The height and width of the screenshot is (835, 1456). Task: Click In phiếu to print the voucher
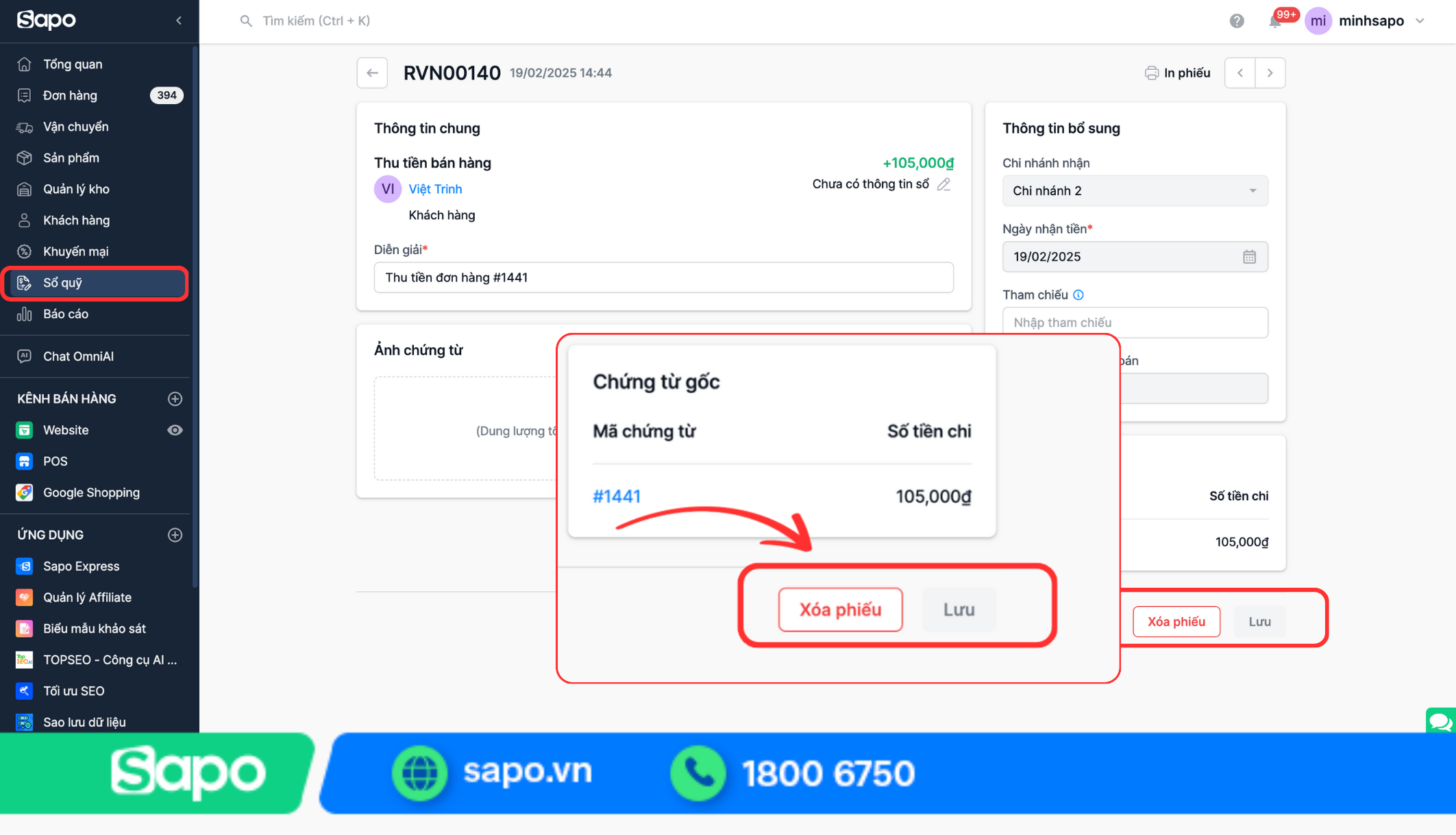coord(1177,73)
